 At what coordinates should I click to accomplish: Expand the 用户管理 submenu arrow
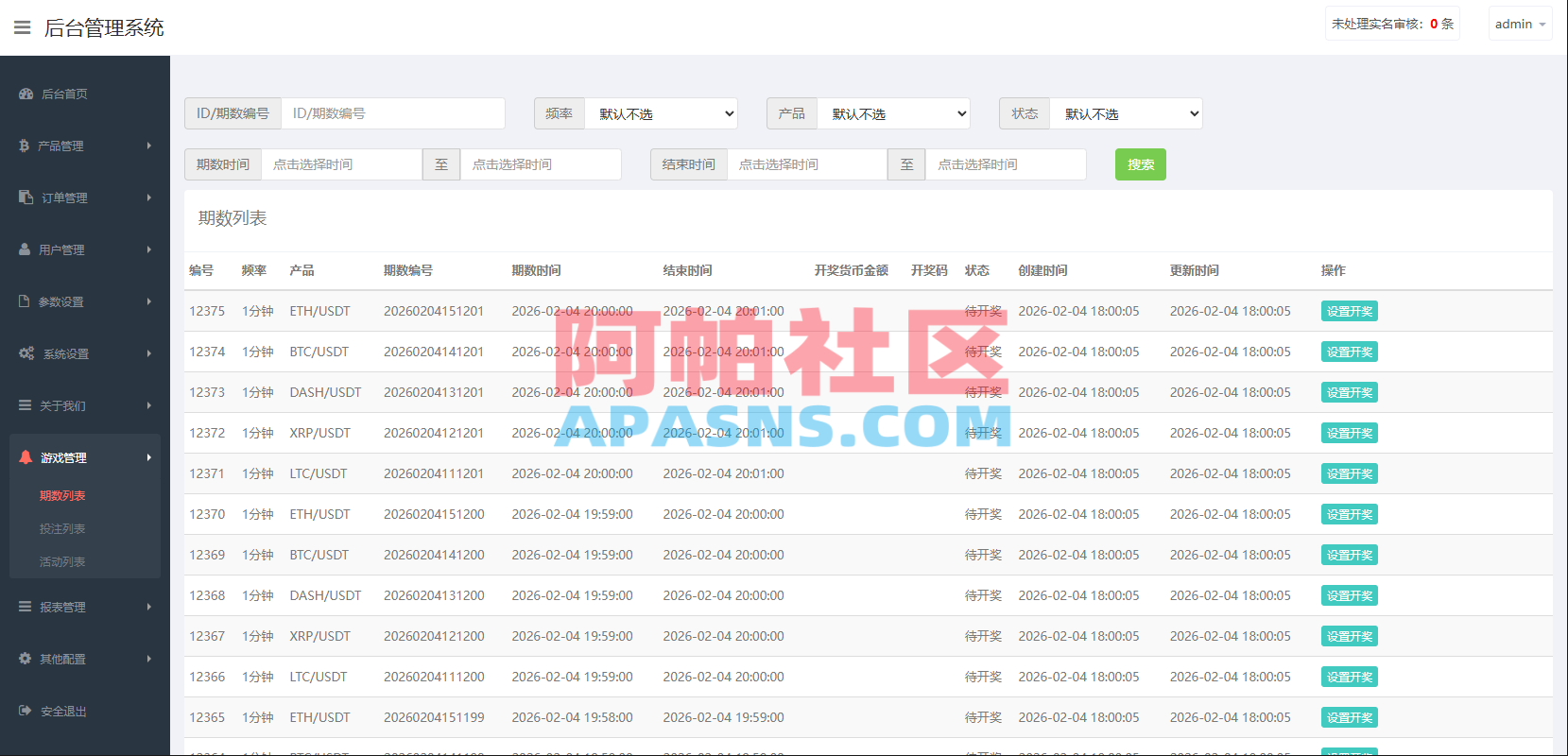[x=149, y=249]
